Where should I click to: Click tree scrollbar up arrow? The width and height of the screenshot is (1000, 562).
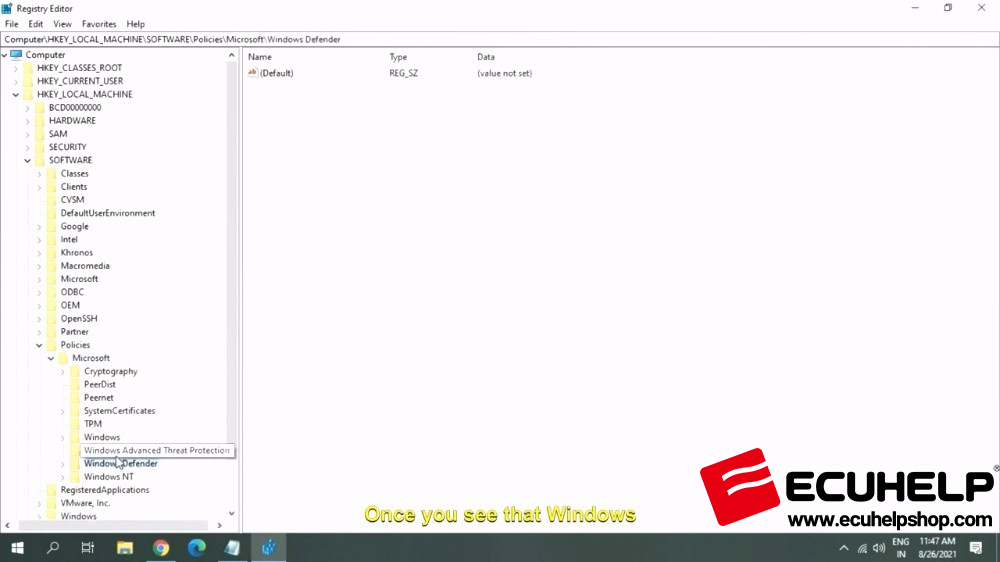click(232, 55)
